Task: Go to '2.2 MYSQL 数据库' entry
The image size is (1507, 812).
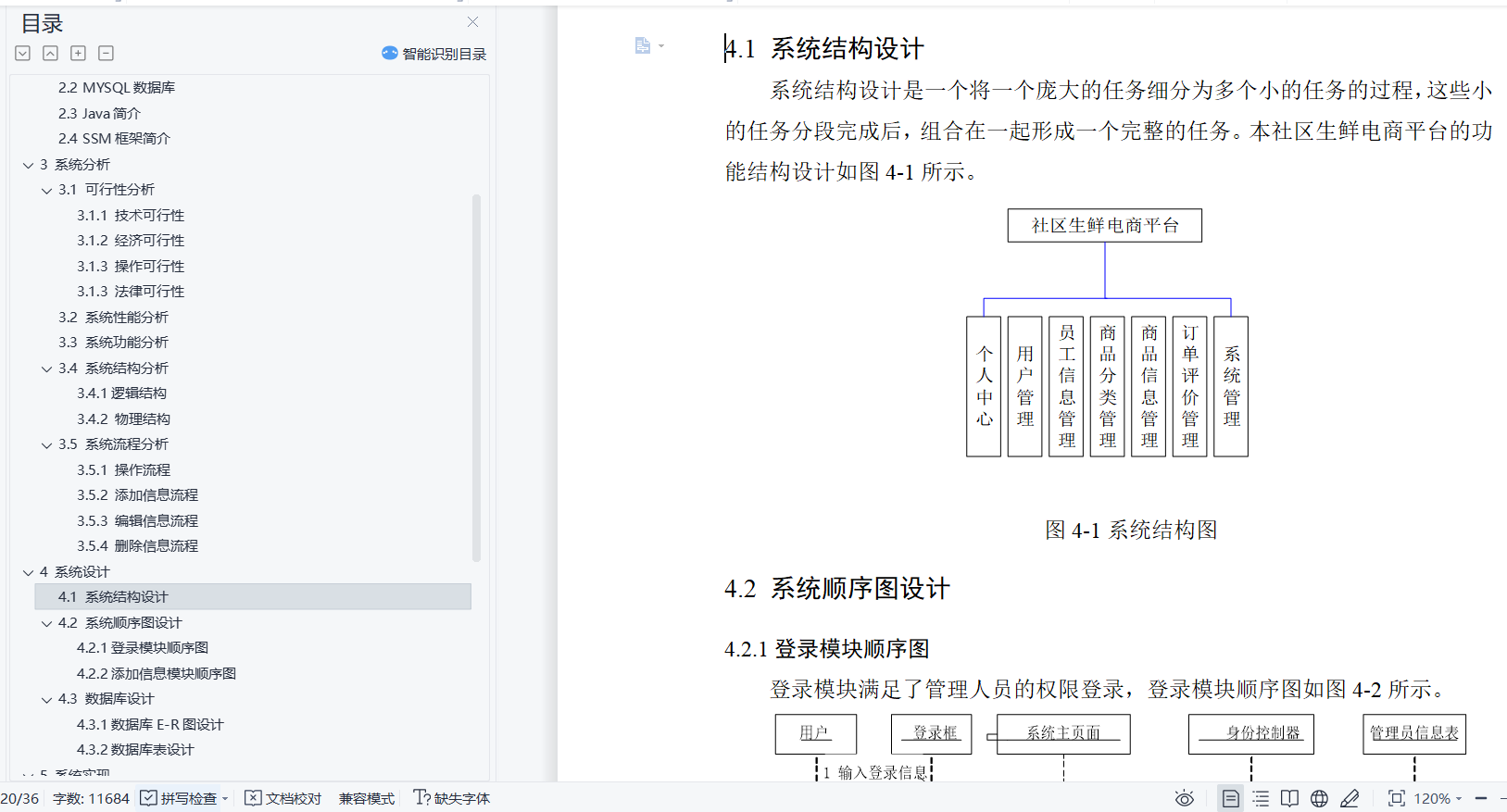Action: (x=117, y=87)
